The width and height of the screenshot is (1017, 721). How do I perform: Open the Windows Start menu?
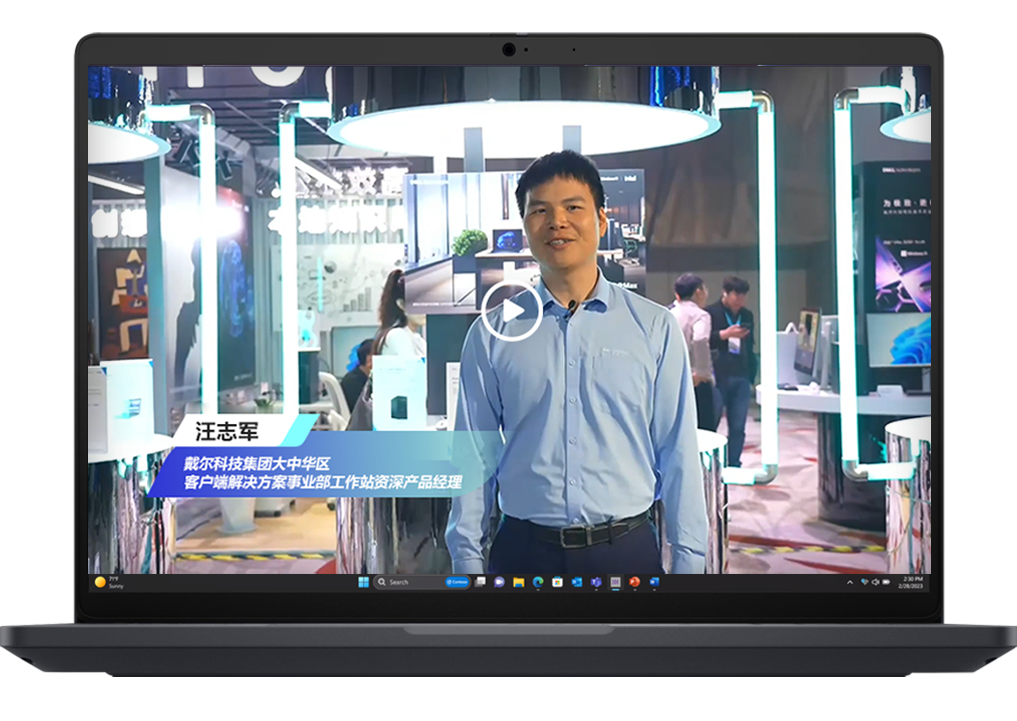coord(363,582)
